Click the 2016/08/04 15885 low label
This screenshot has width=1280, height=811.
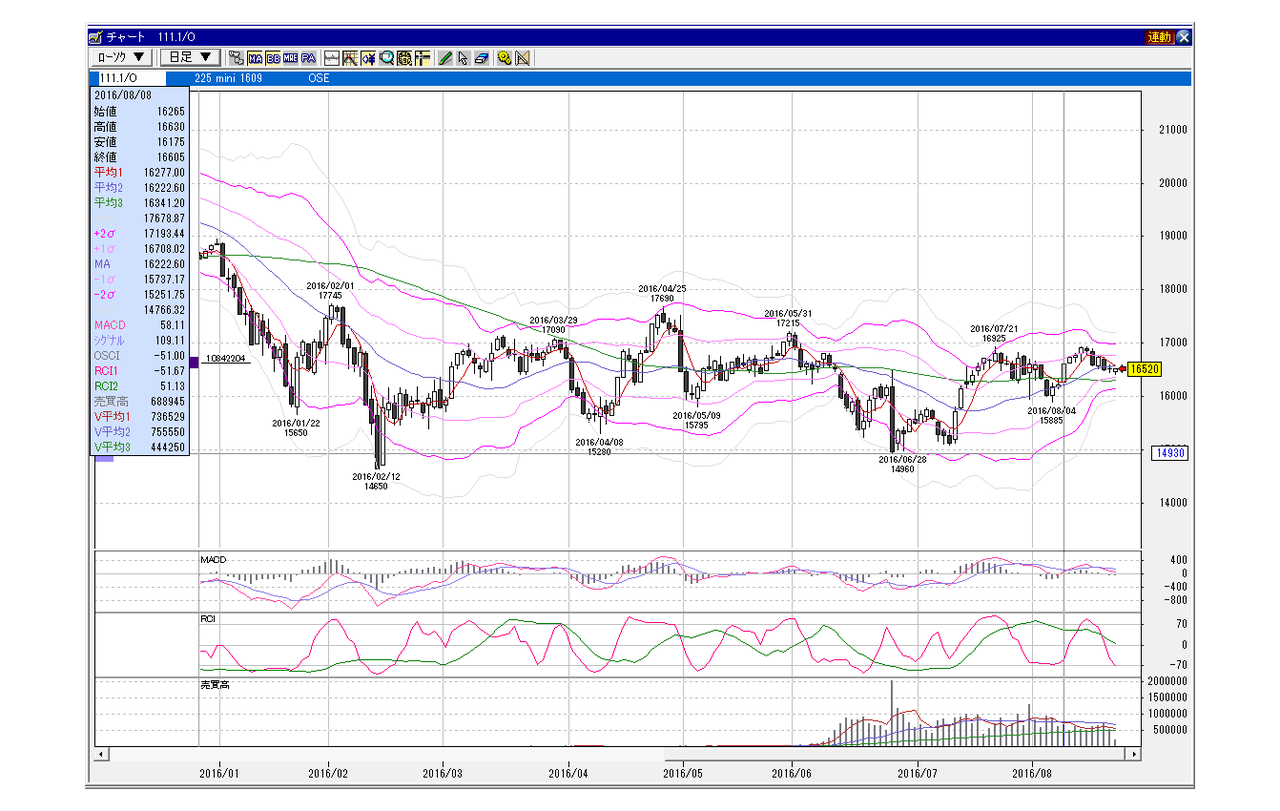1052,415
